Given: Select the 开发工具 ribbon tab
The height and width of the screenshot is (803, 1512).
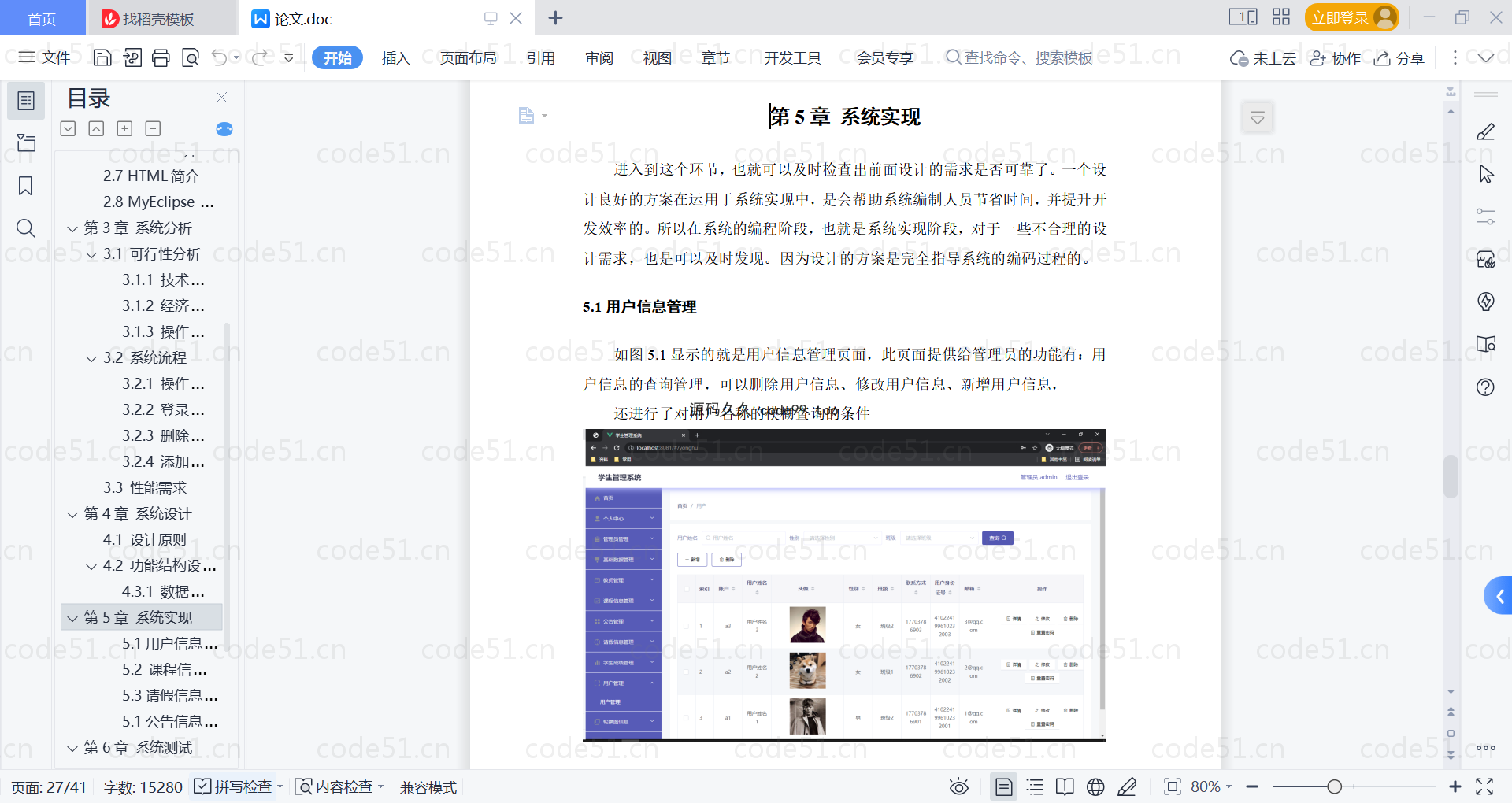Looking at the screenshot, I should [x=792, y=57].
